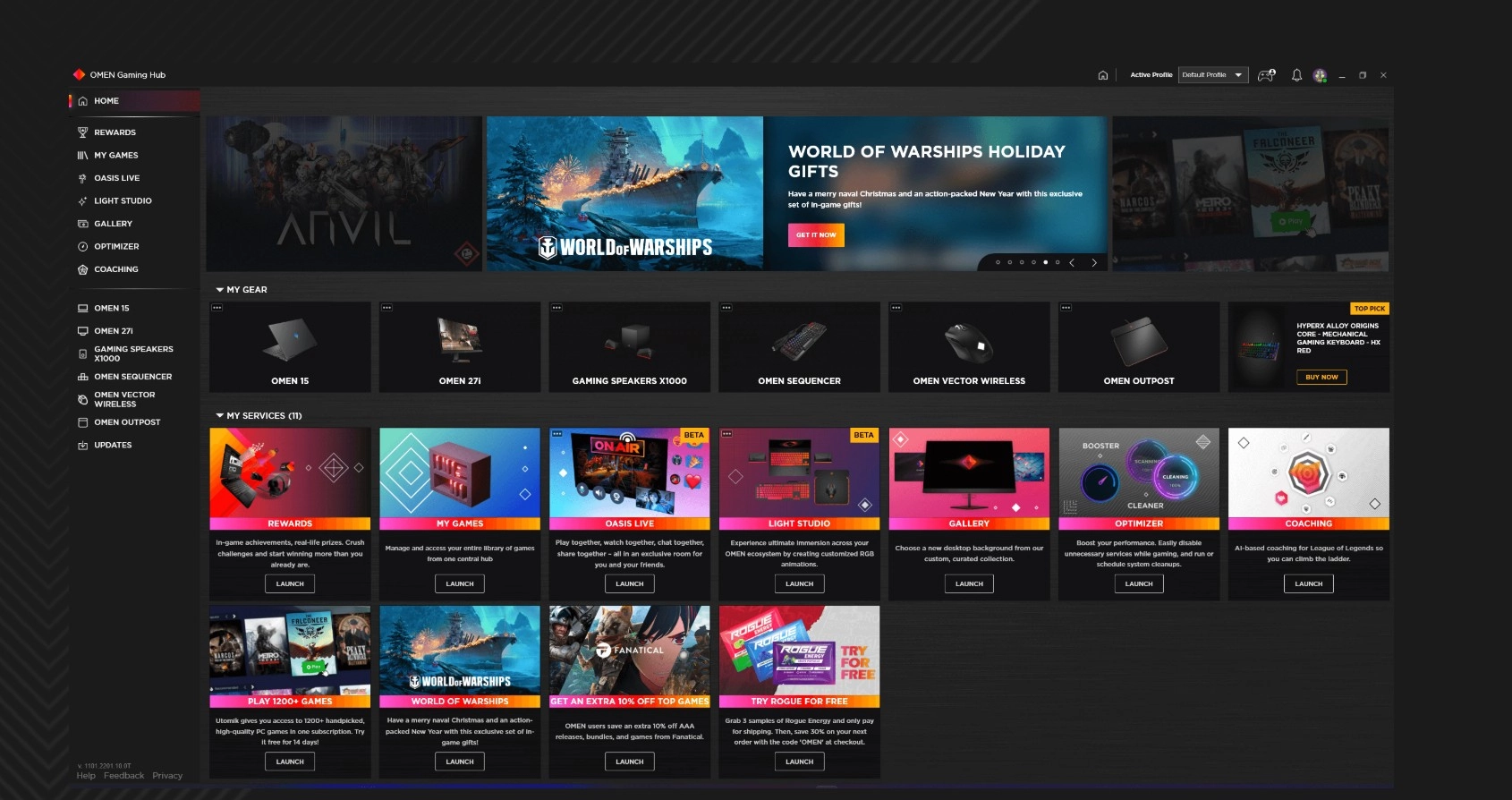
Task: Advance carousel with right arrow
Action: point(1093,262)
